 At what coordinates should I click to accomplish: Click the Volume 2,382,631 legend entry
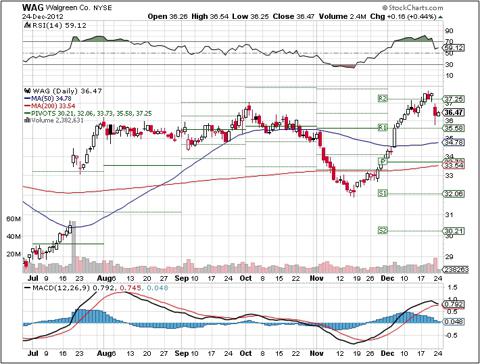coord(57,120)
